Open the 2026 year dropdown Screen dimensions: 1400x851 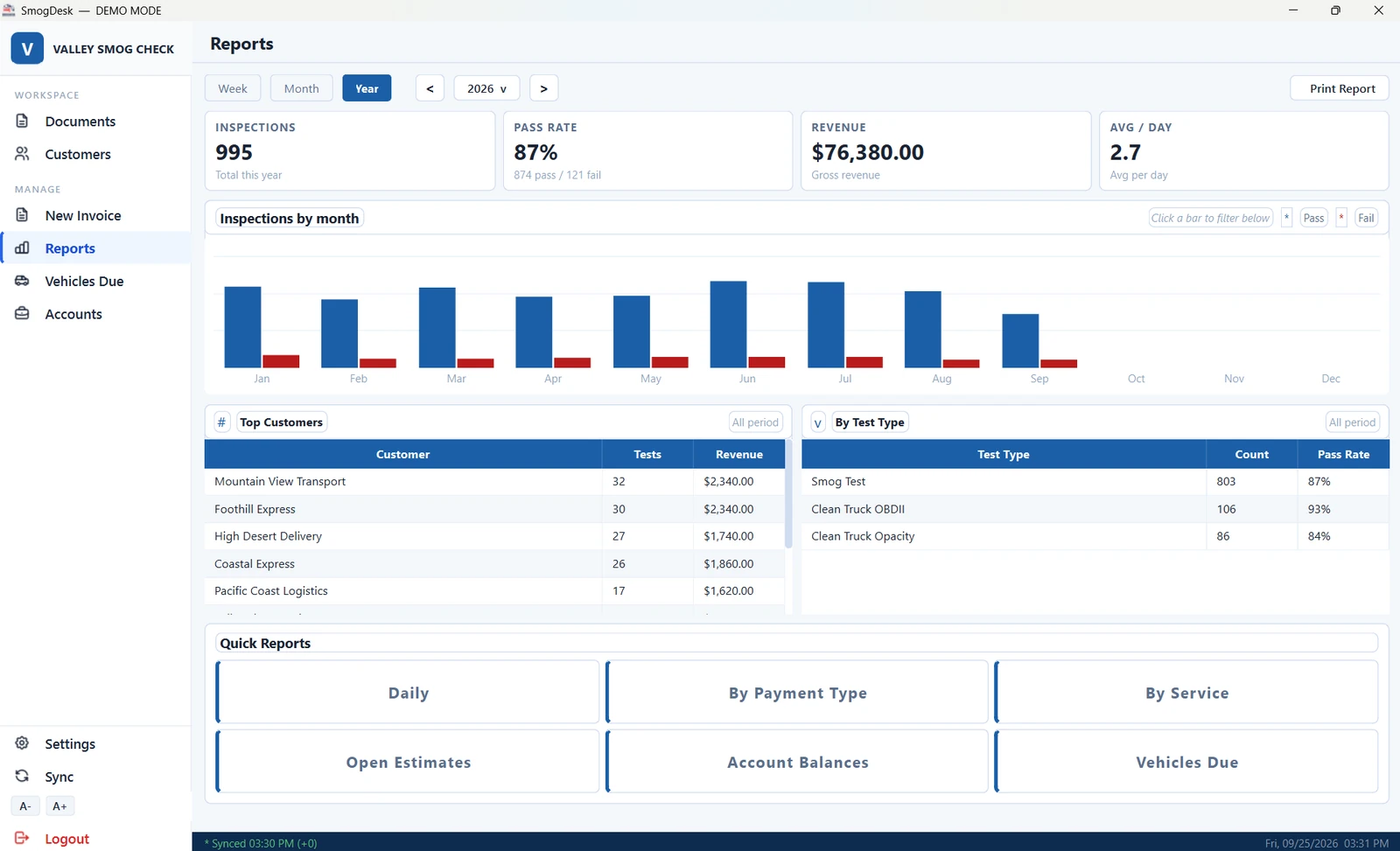tap(486, 88)
